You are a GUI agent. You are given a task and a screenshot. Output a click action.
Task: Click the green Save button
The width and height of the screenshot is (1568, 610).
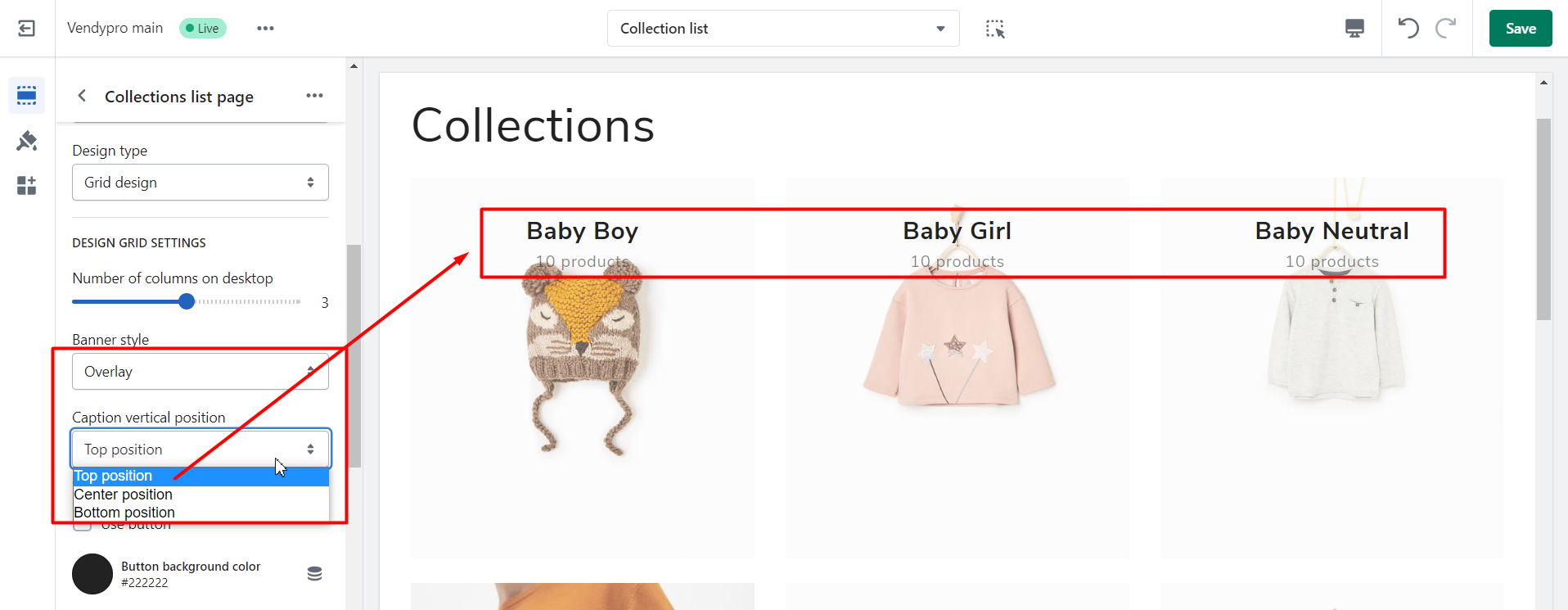click(x=1520, y=27)
